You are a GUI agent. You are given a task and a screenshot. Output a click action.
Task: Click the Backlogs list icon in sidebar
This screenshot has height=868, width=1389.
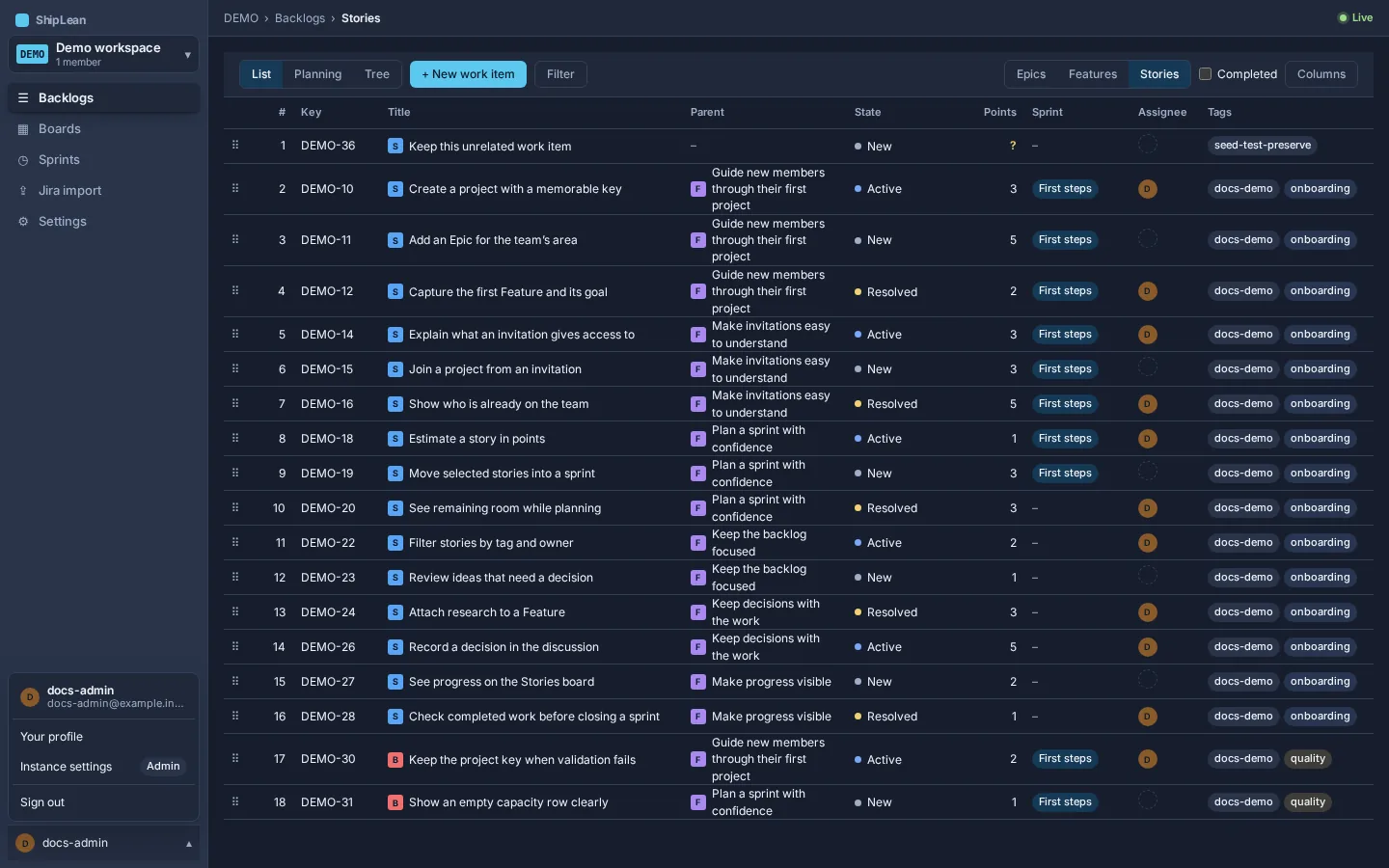pos(23,98)
